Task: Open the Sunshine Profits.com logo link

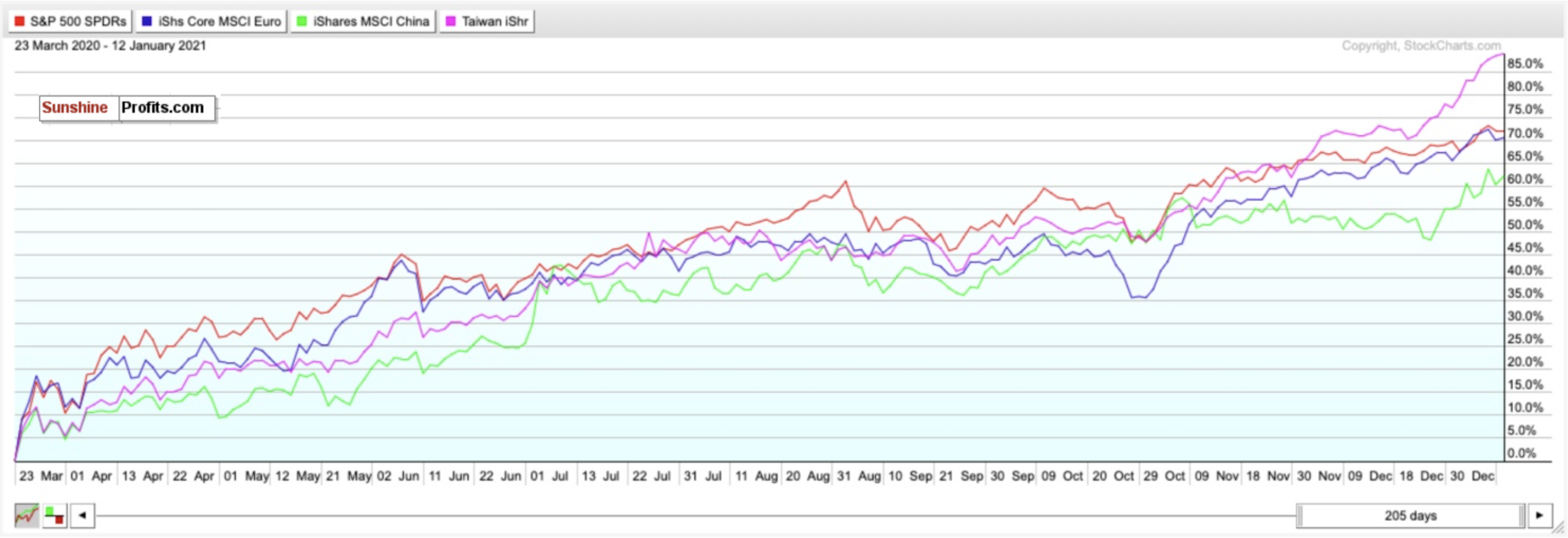Action: [127, 109]
